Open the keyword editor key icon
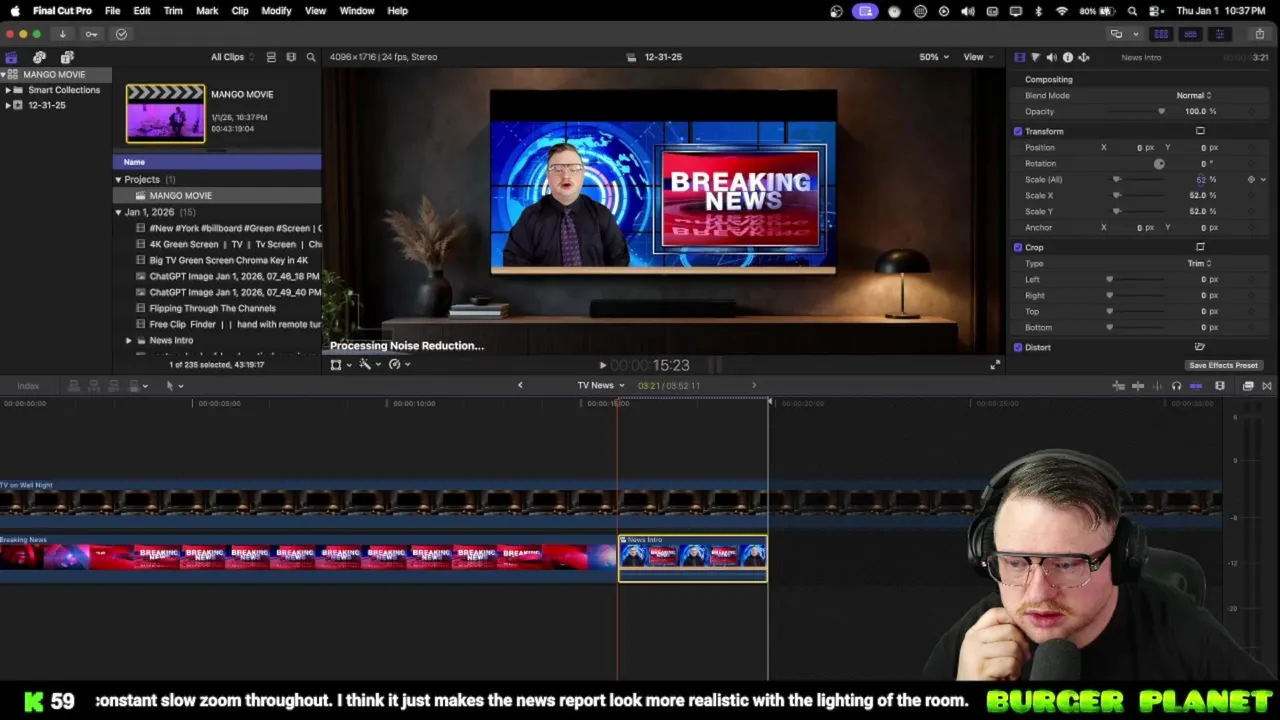Viewport: 1280px width, 720px height. [x=91, y=34]
